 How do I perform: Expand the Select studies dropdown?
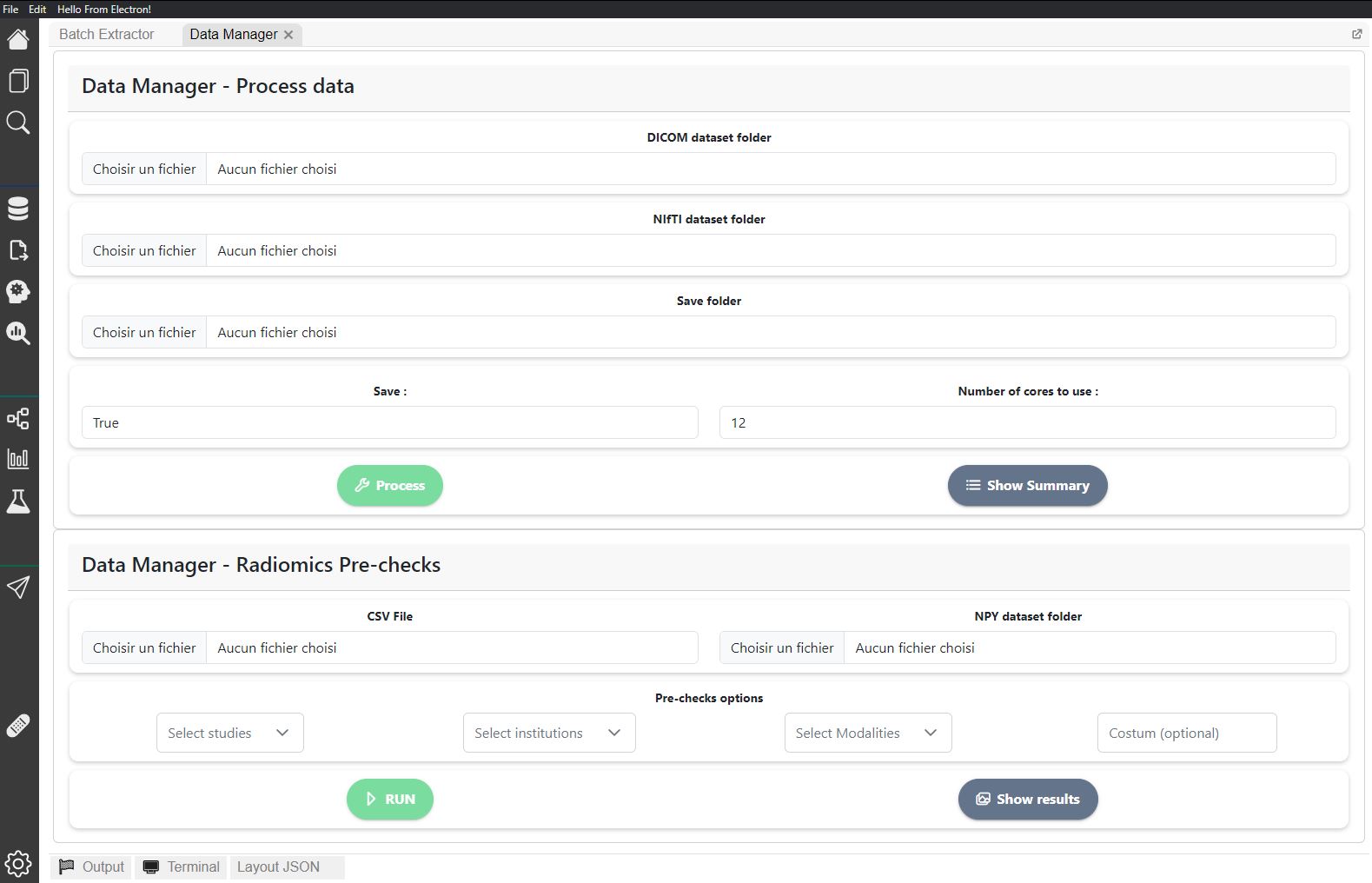point(230,733)
